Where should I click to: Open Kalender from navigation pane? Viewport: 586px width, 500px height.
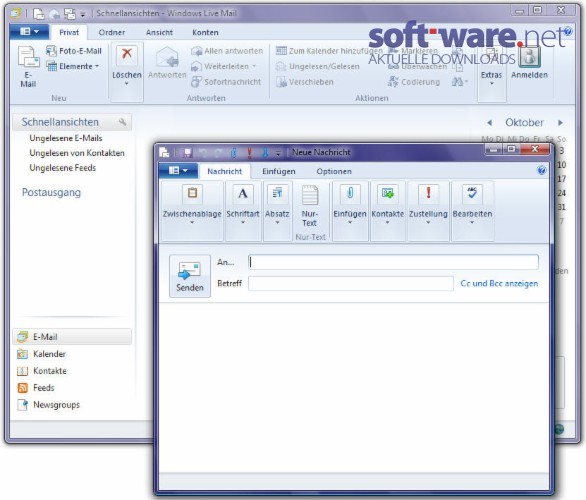point(41,354)
